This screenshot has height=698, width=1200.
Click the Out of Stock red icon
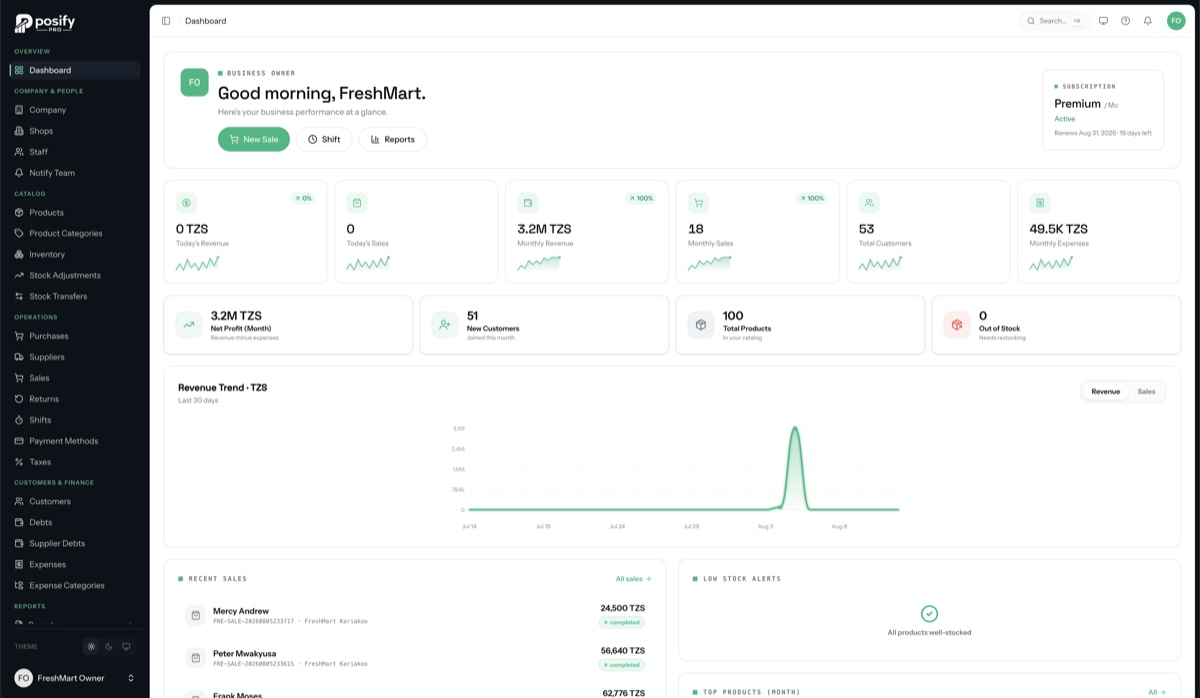[x=957, y=325]
